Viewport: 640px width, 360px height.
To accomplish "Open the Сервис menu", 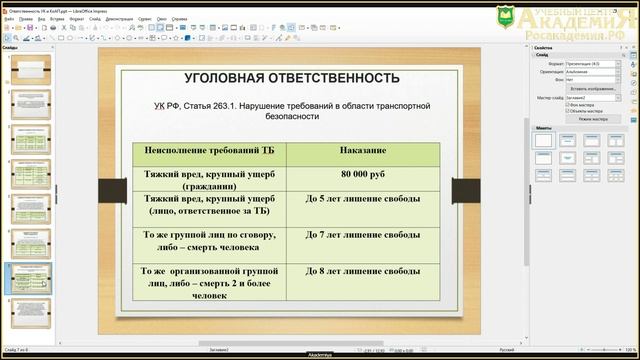I will coord(144,19).
